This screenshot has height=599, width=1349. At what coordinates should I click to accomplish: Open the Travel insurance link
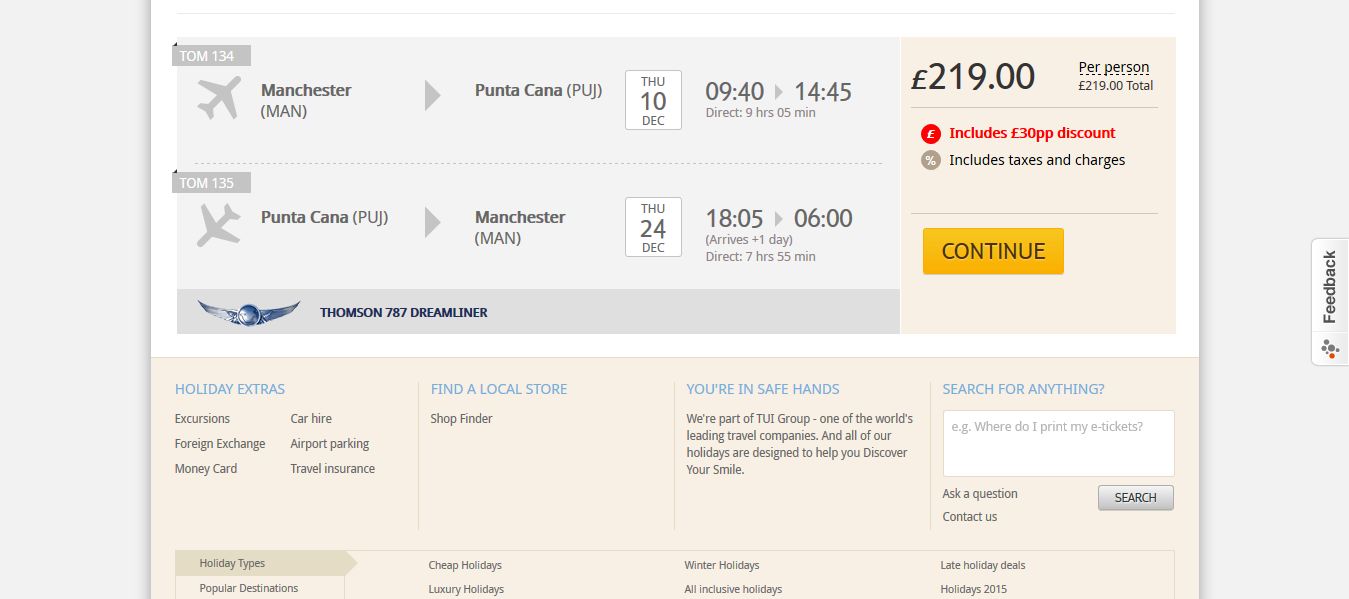click(x=332, y=469)
